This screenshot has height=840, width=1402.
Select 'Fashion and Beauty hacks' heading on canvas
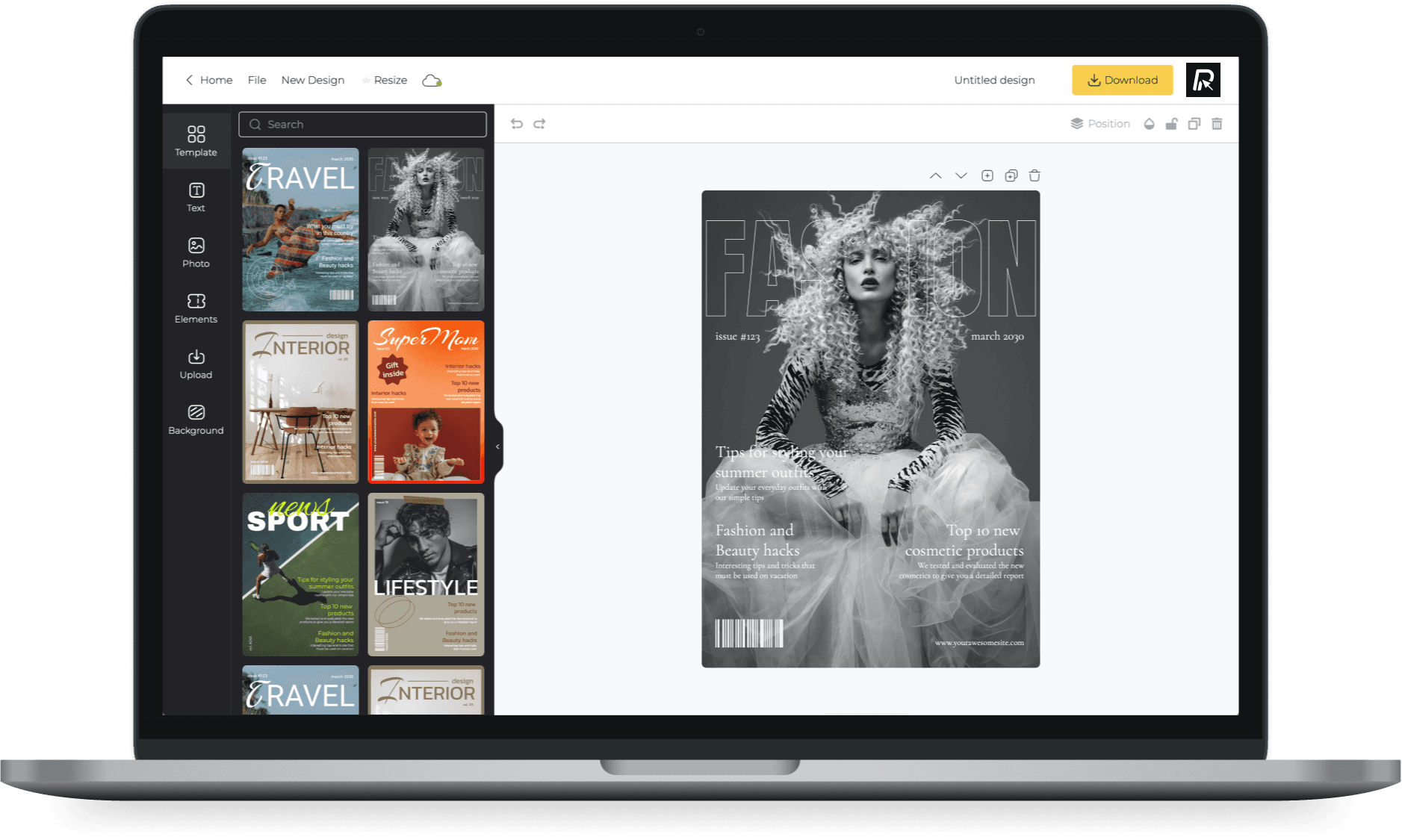point(757,540)
